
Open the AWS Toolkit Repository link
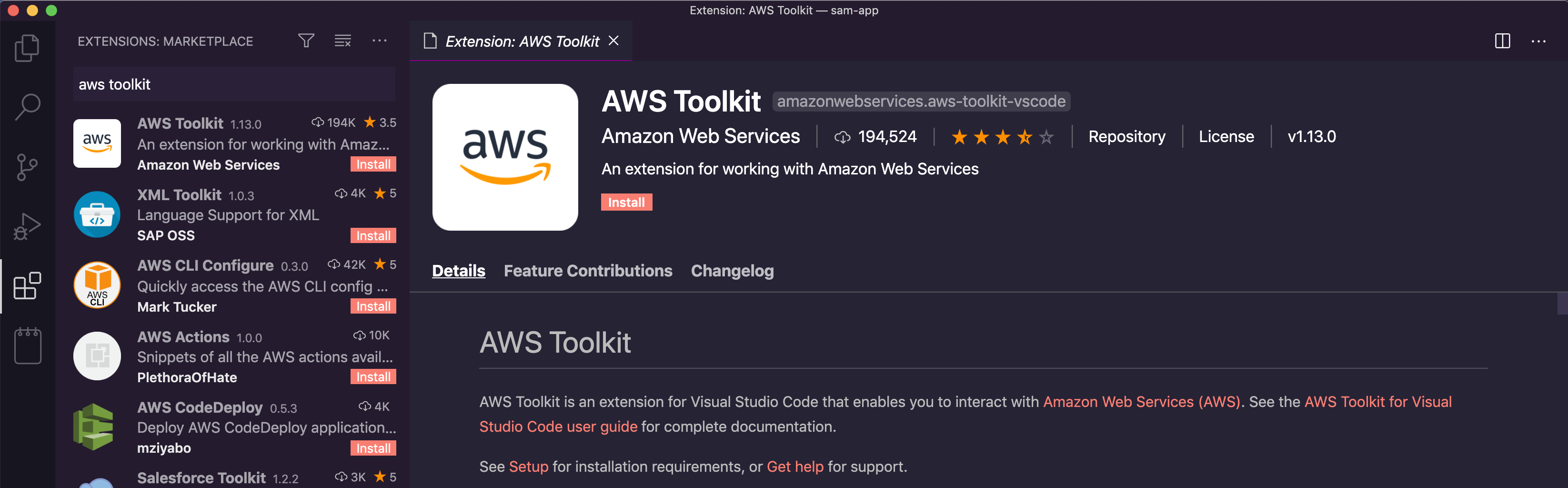1126,136
